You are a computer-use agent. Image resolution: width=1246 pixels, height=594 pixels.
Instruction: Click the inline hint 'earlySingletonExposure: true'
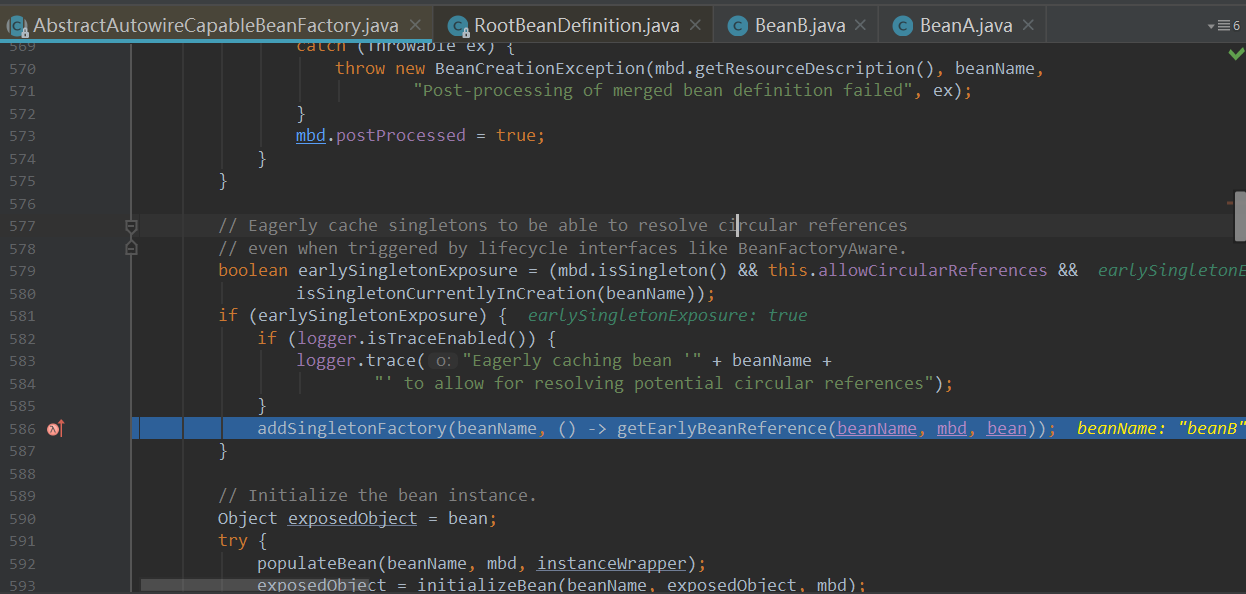pos(667,315)
